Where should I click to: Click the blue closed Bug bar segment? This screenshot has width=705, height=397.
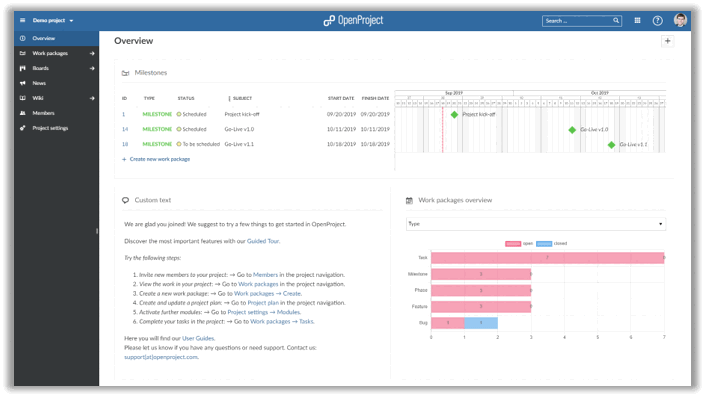tap(481, 323)
